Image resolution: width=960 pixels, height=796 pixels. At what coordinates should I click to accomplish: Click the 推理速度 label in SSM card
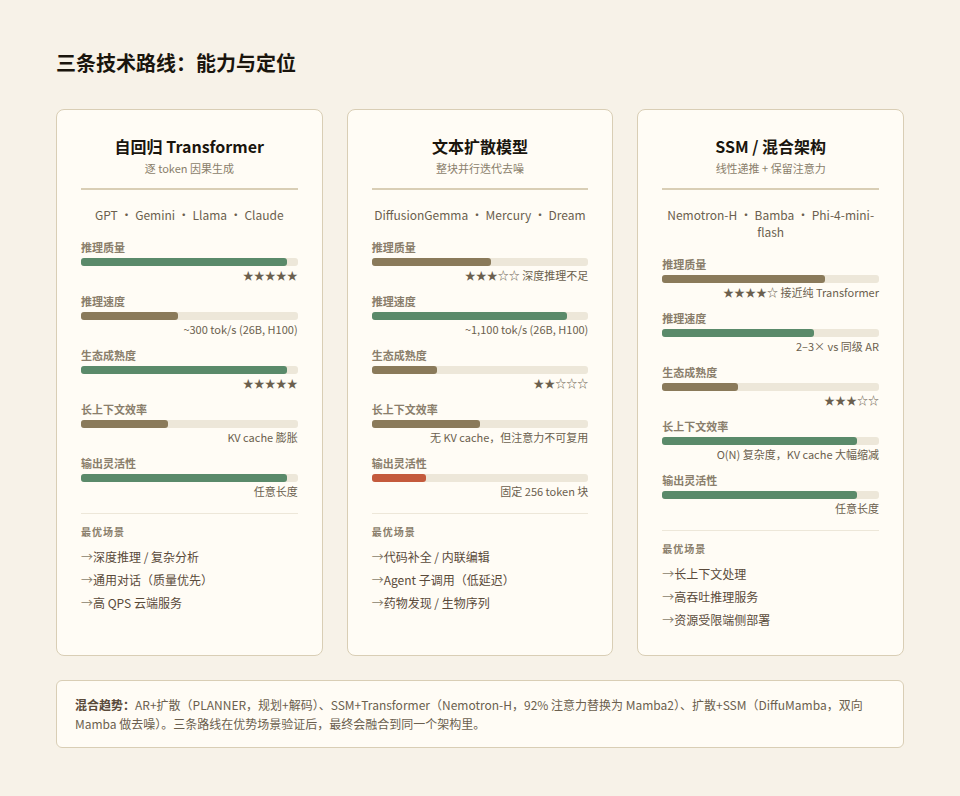tap(684, 319)
